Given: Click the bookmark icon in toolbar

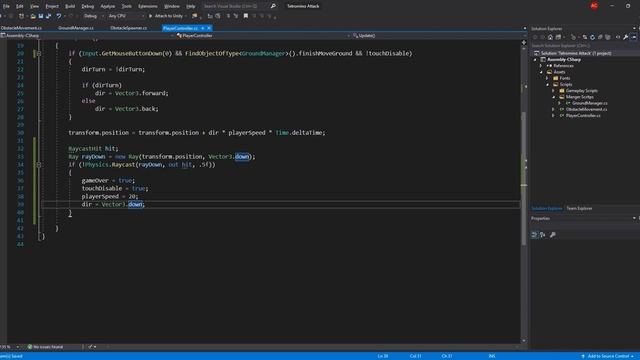Looking at the screenshot, I should point(246,16).
